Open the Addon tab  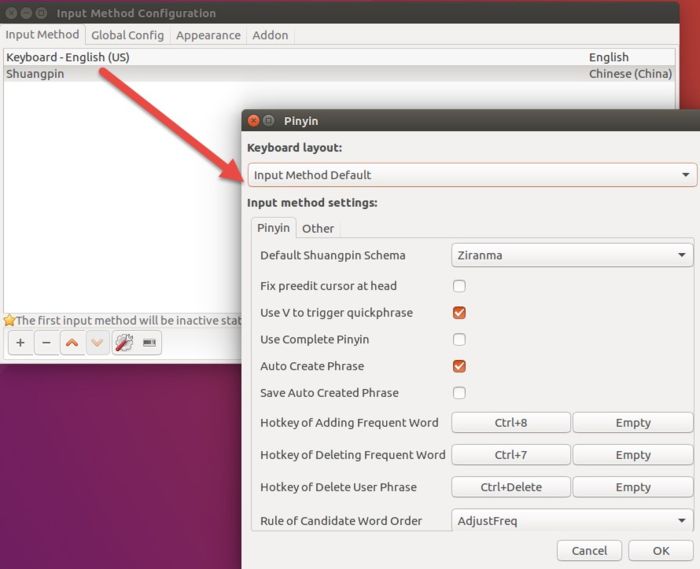coord(270,35)
